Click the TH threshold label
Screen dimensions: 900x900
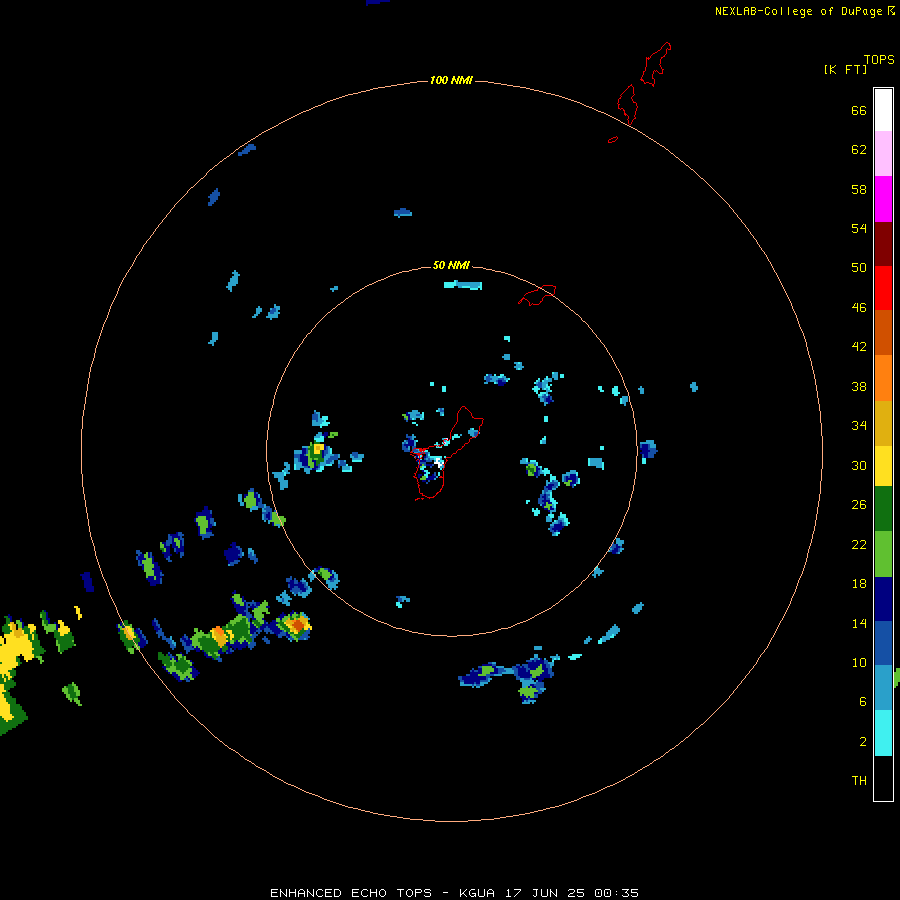(859, 780)
